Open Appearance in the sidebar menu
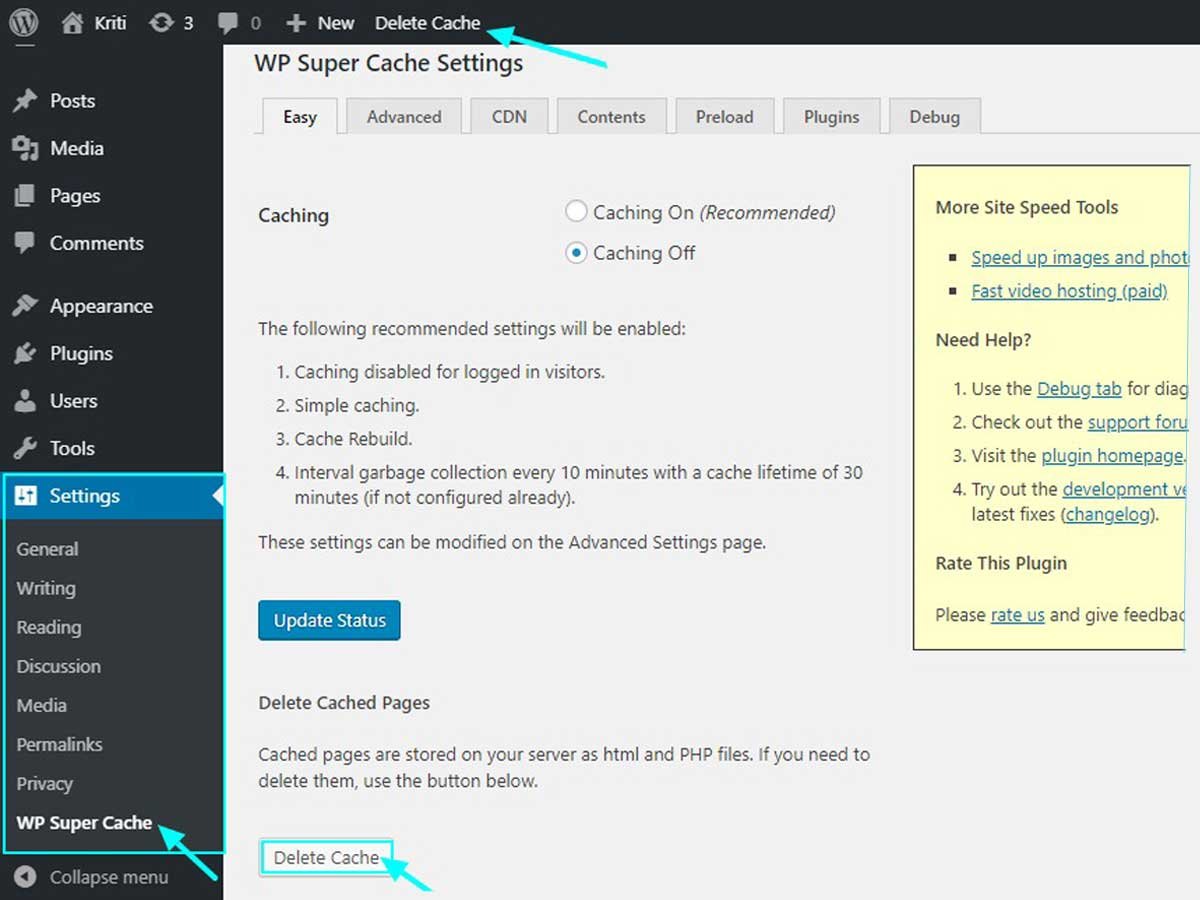 [x=101, y=306]
